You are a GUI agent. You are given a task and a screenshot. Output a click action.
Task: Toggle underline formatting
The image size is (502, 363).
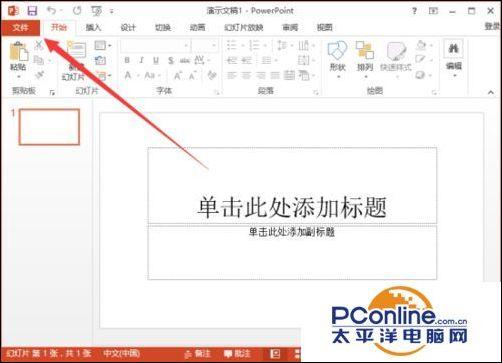pos(156,61)
